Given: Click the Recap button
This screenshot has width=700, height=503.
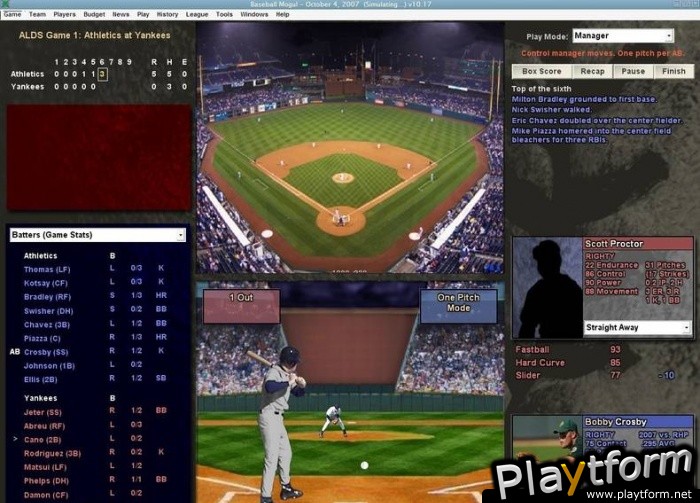Looking at the screenshot, I should (592, 71).
